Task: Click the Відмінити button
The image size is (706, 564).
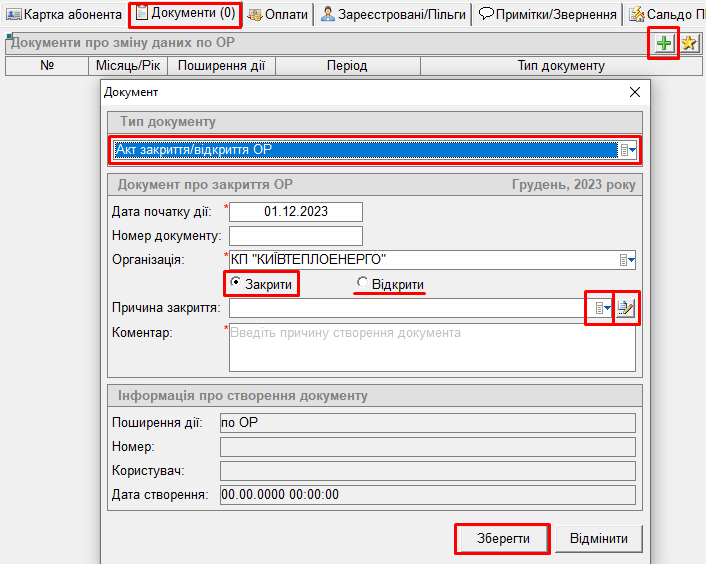Action: [x=598, y=539]
